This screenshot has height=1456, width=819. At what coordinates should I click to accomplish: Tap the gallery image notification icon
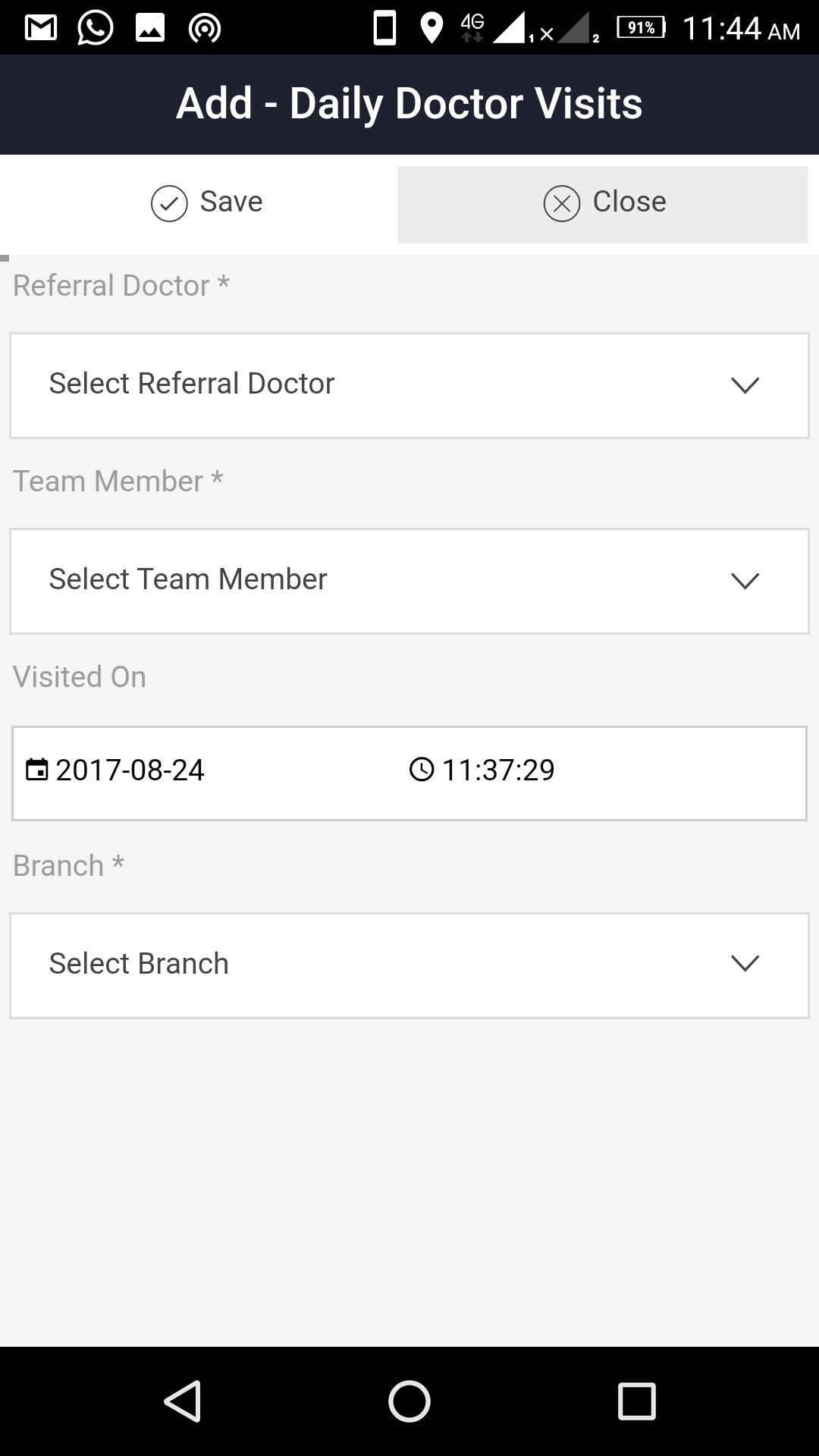(x=150, y=28)
